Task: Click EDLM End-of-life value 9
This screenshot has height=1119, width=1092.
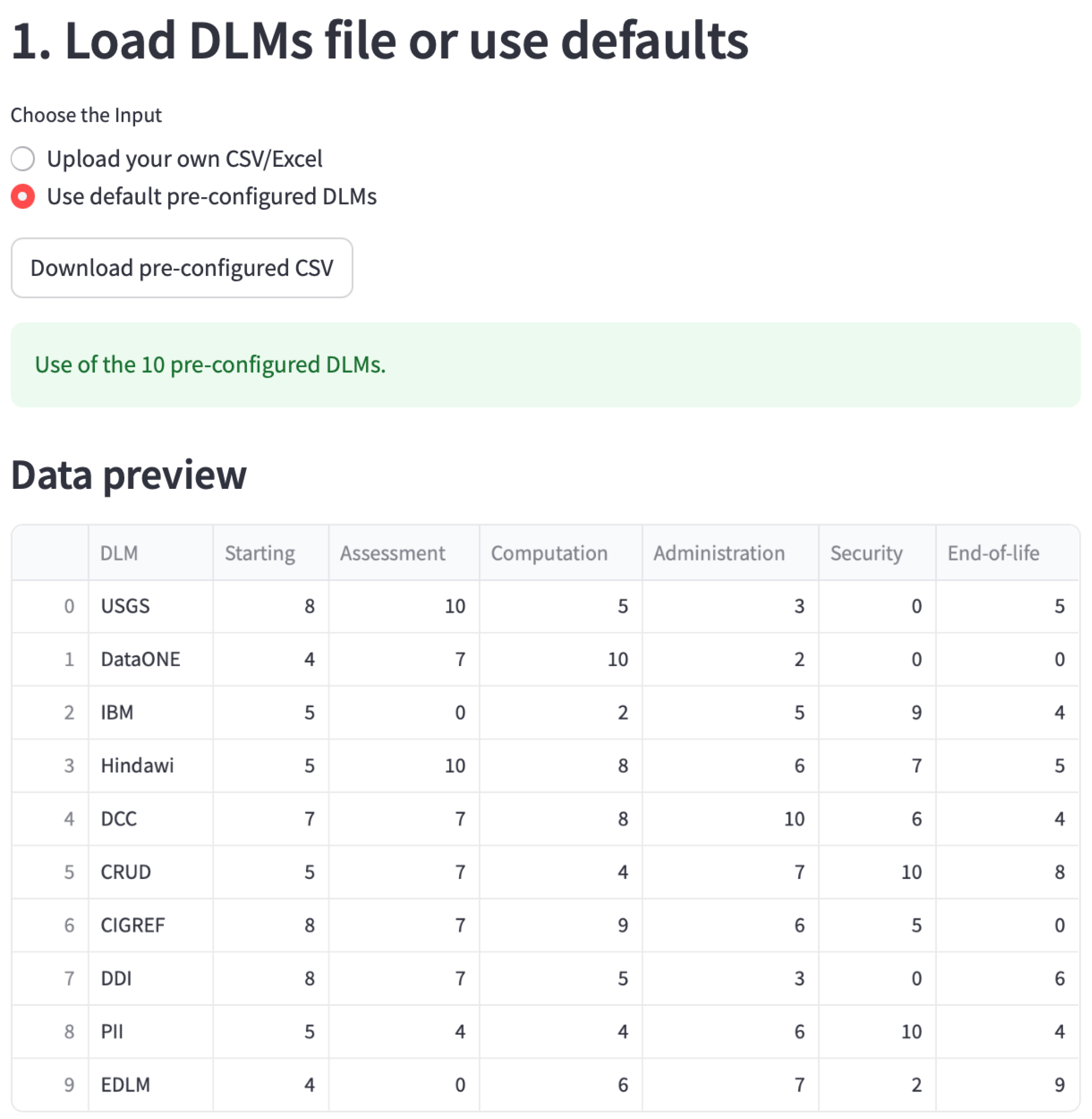Action: (1007, 1085)
